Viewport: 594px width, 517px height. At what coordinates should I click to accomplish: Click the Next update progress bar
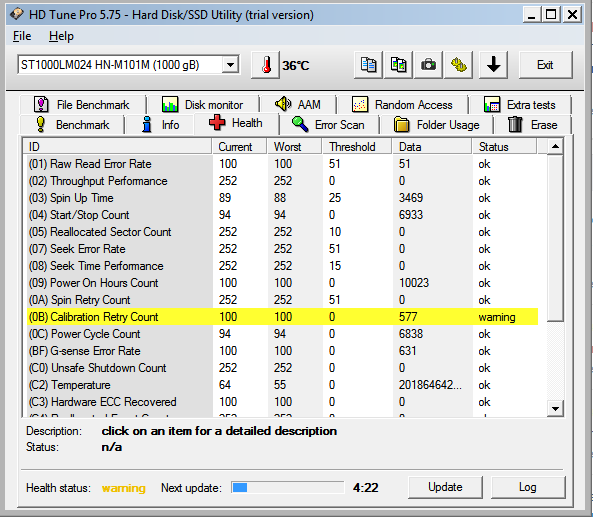point(288,487)
